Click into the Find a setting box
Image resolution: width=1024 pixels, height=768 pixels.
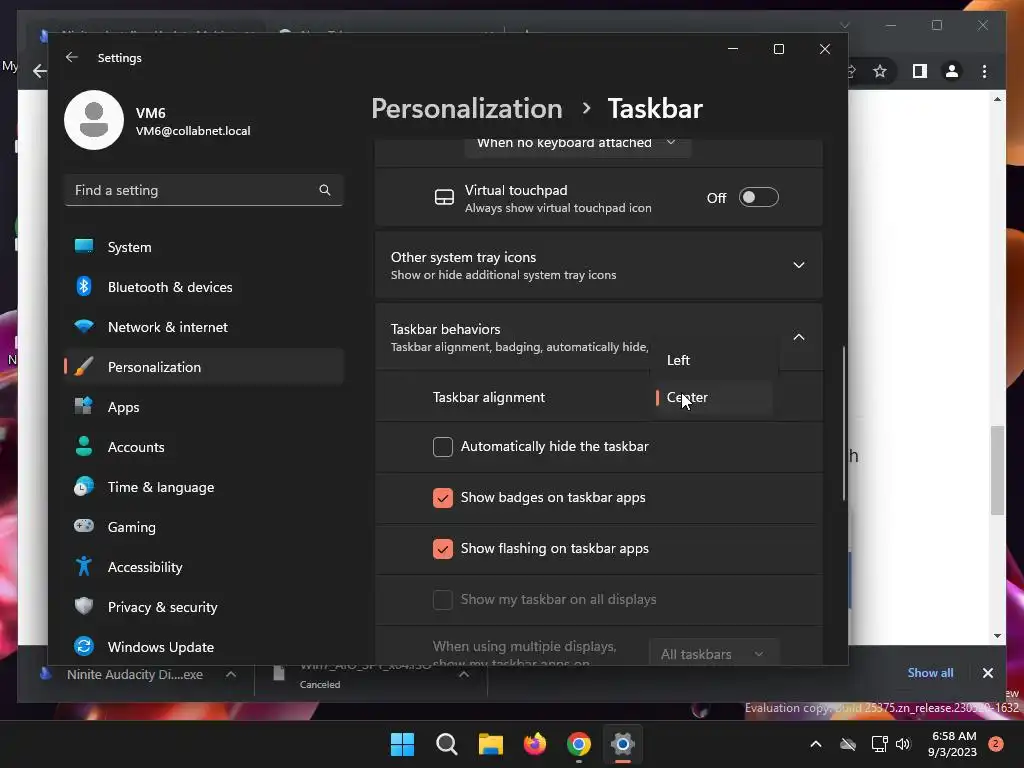204,190
